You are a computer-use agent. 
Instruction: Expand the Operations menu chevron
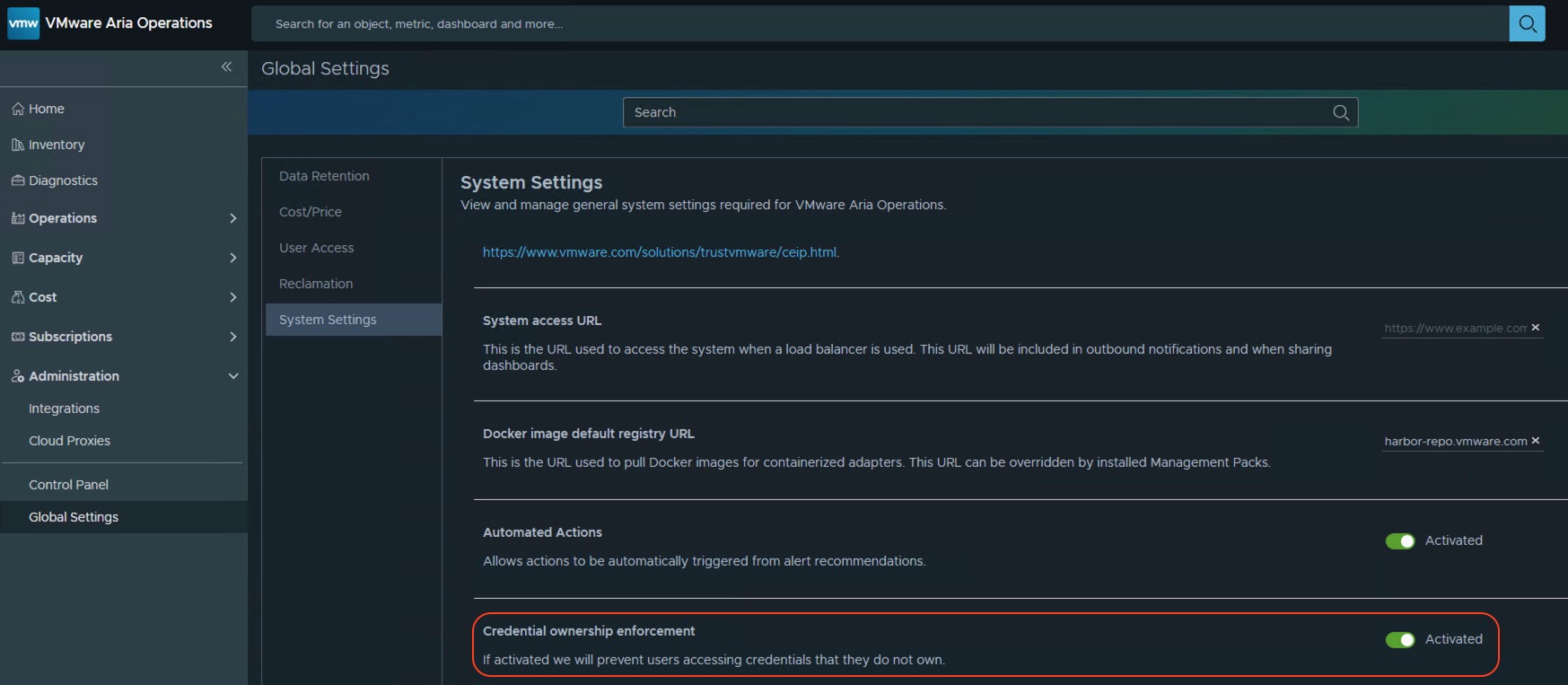[233, 218]
